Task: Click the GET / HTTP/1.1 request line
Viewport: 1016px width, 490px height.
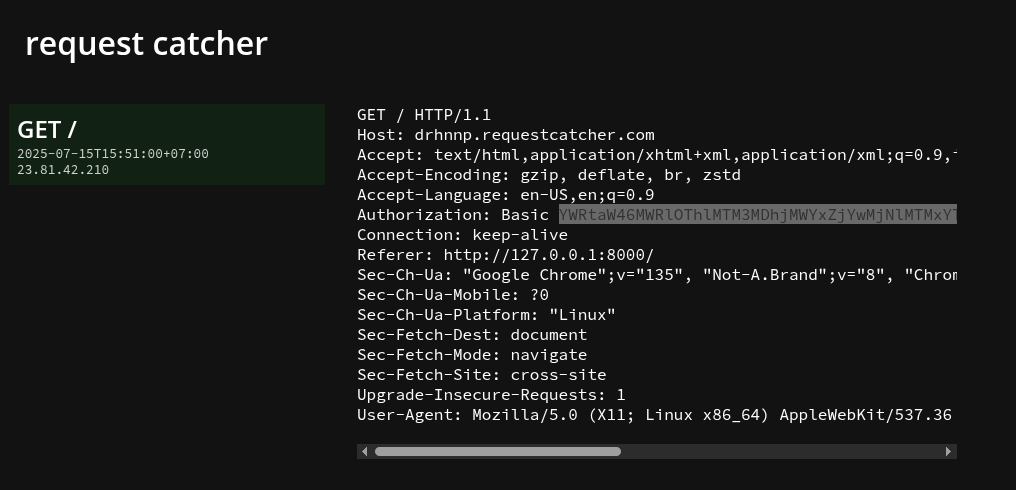Action: 424,115
